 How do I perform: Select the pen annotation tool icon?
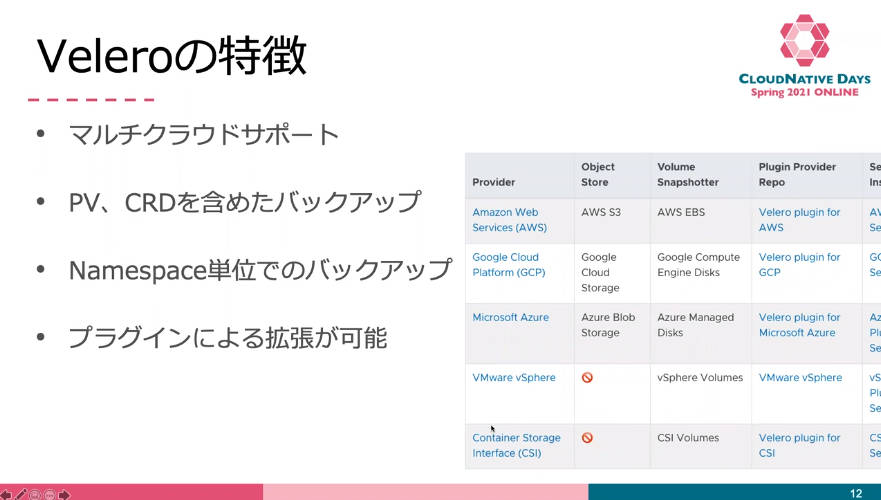coord(21,495)
